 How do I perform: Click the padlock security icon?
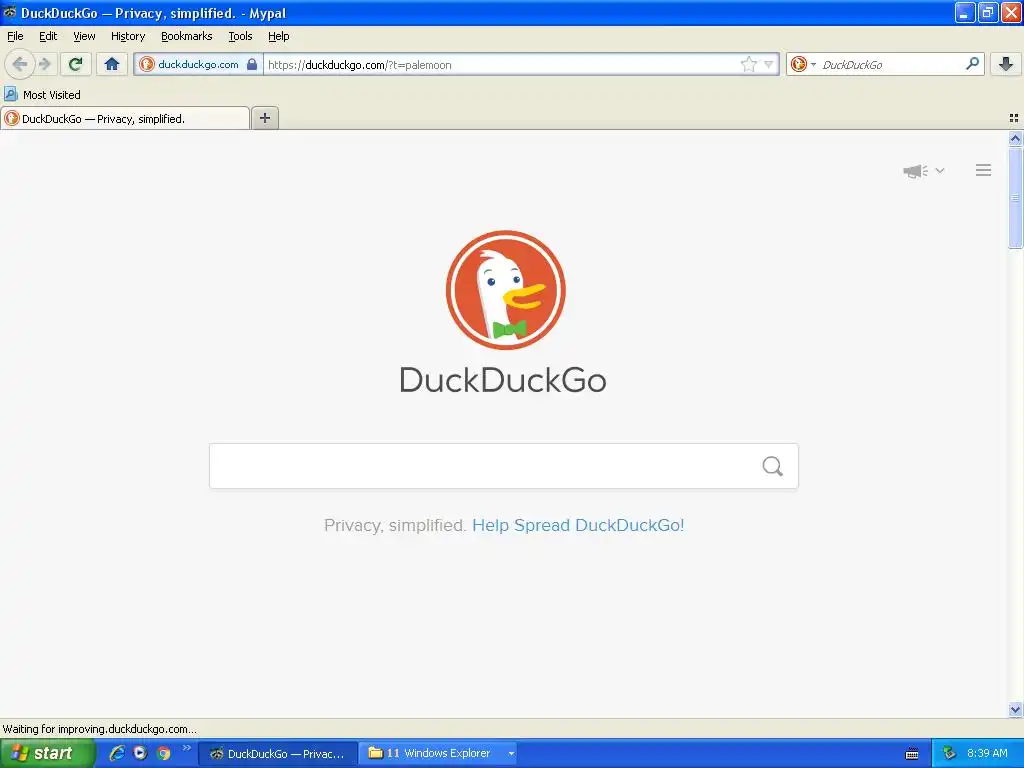pos(252,64)
